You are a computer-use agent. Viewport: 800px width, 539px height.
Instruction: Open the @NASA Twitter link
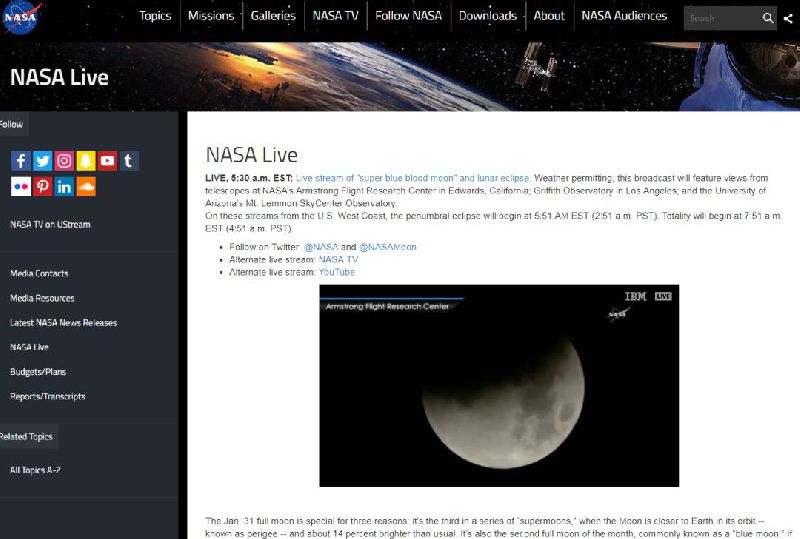point(321,247)
